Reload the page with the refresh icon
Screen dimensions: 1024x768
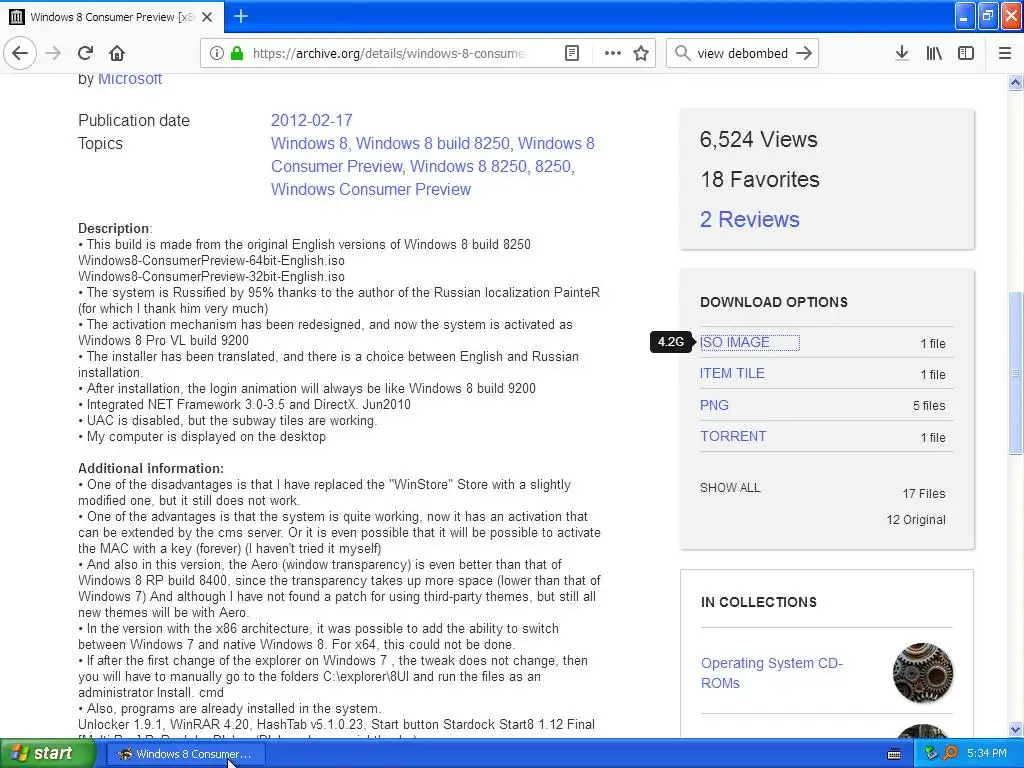tap(86, 53)
